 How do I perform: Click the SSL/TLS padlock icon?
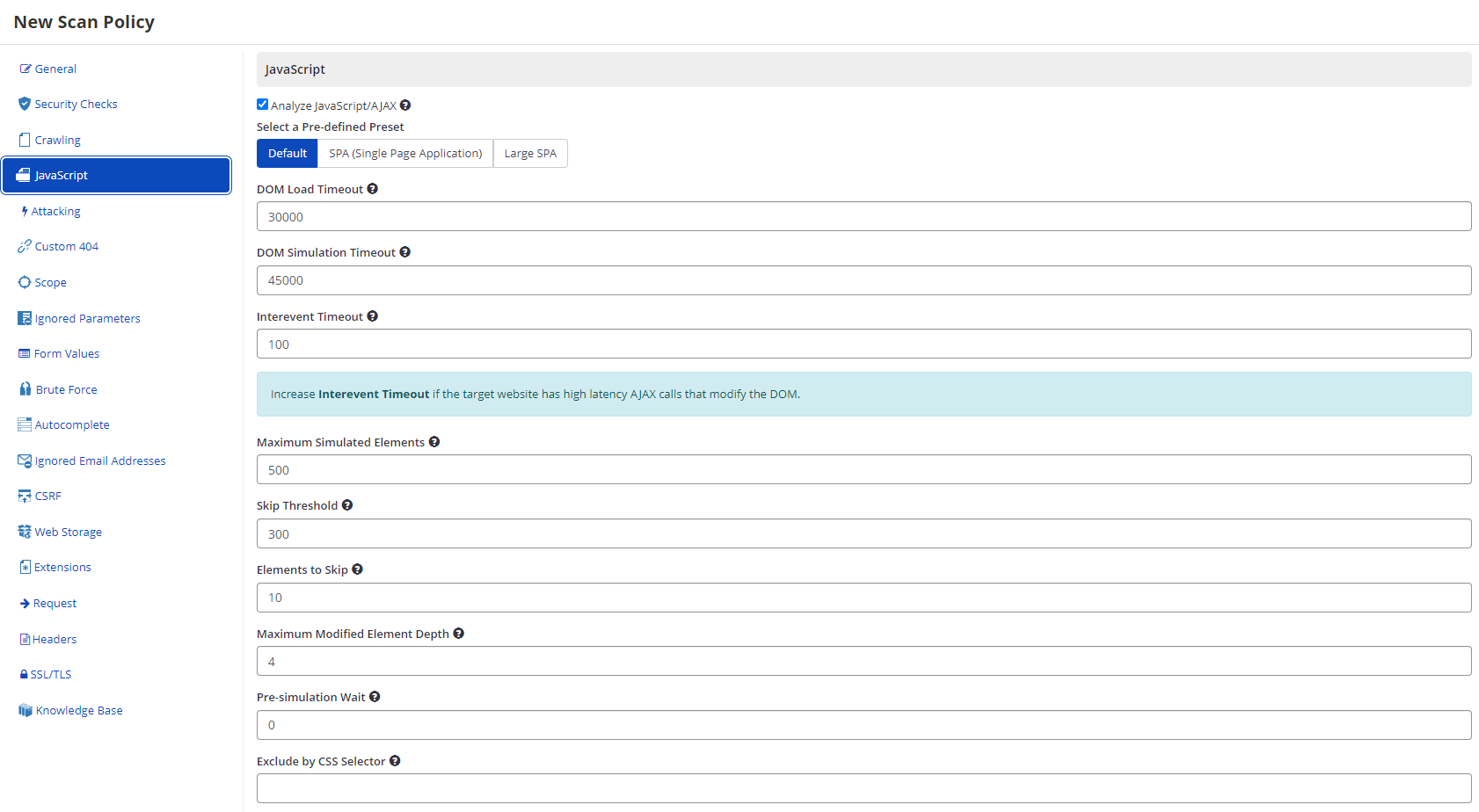pyautogui.click(x=24, y=674)
